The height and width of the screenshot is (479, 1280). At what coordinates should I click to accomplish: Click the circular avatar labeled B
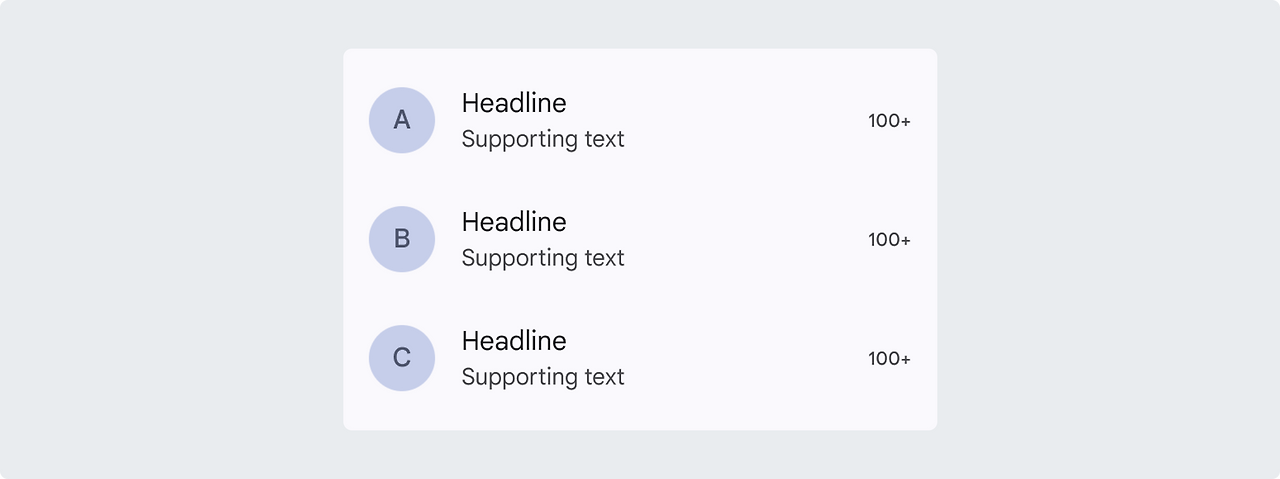pyautogui.click(x=402, y=239)
